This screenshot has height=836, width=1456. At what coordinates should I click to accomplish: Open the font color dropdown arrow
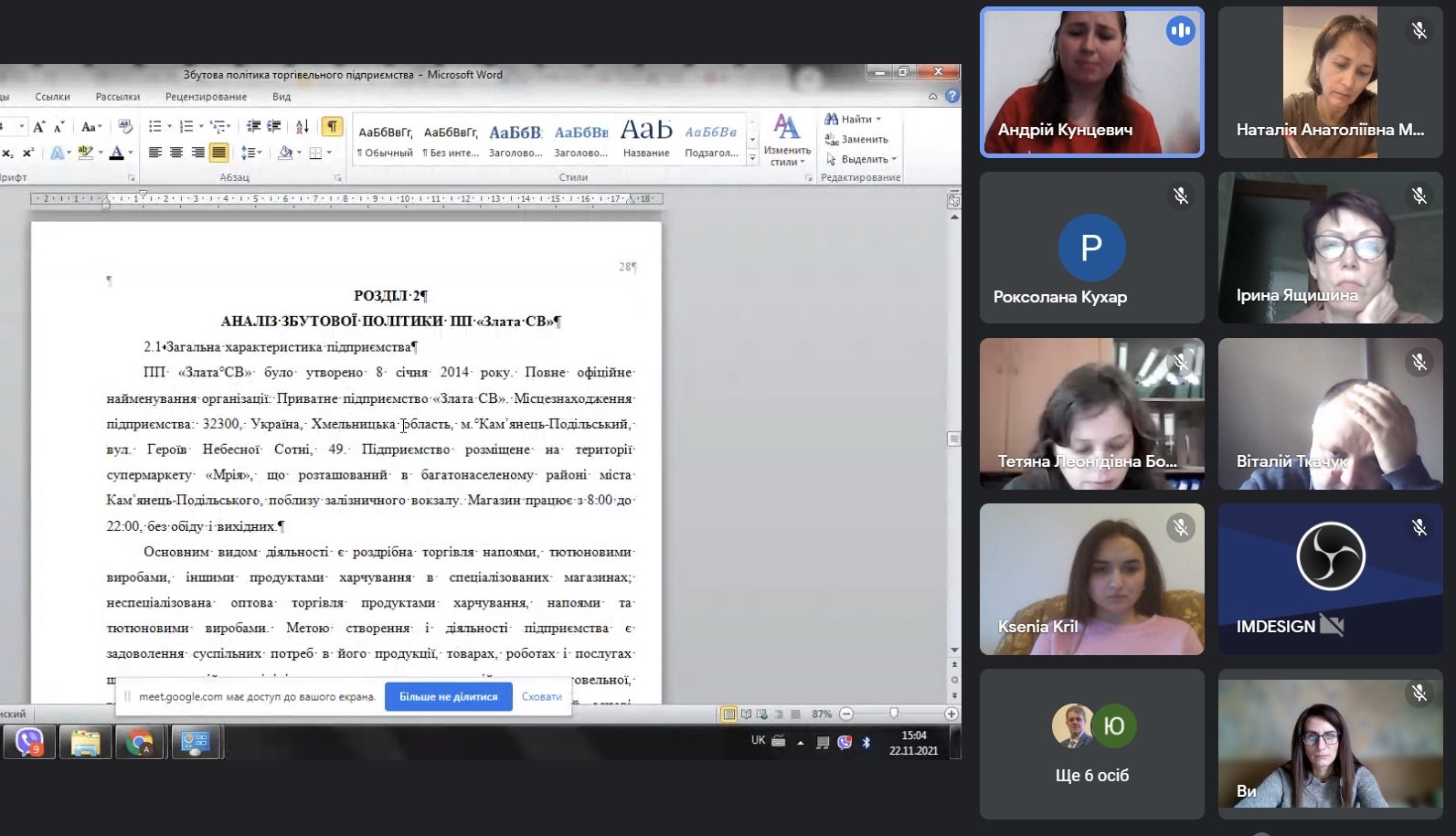(x=131, y=153)
